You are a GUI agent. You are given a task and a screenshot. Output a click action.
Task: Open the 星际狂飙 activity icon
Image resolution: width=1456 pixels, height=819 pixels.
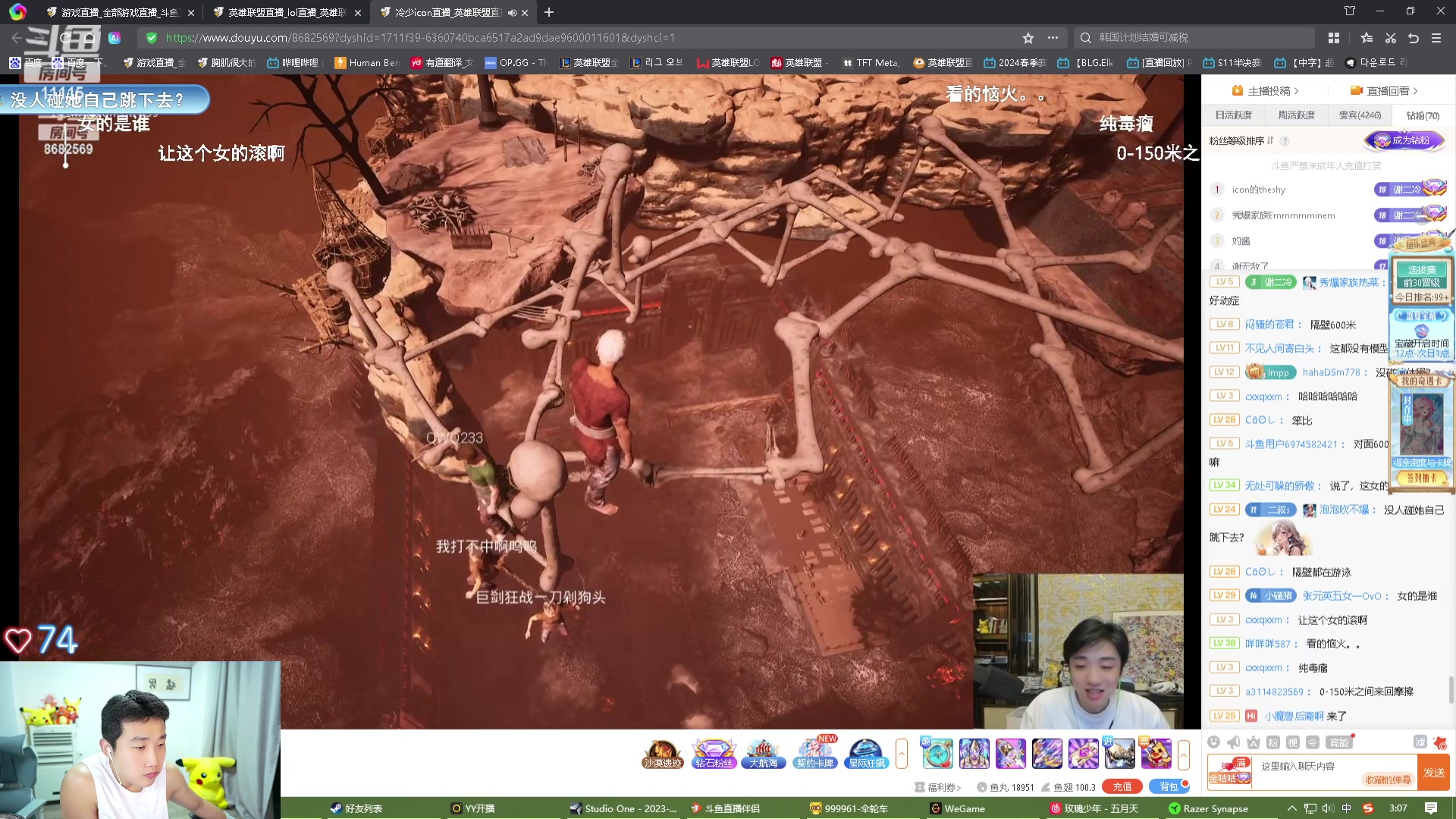pos(867,754)
